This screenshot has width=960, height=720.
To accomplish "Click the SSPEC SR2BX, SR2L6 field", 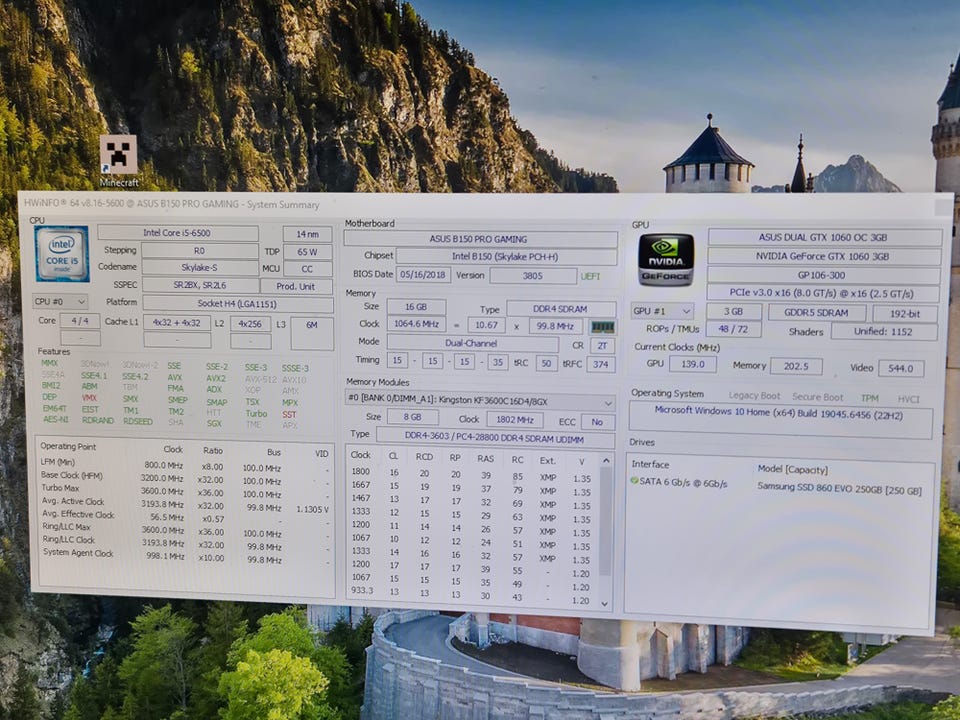I will pyautogui.click(x=200, y=285).
